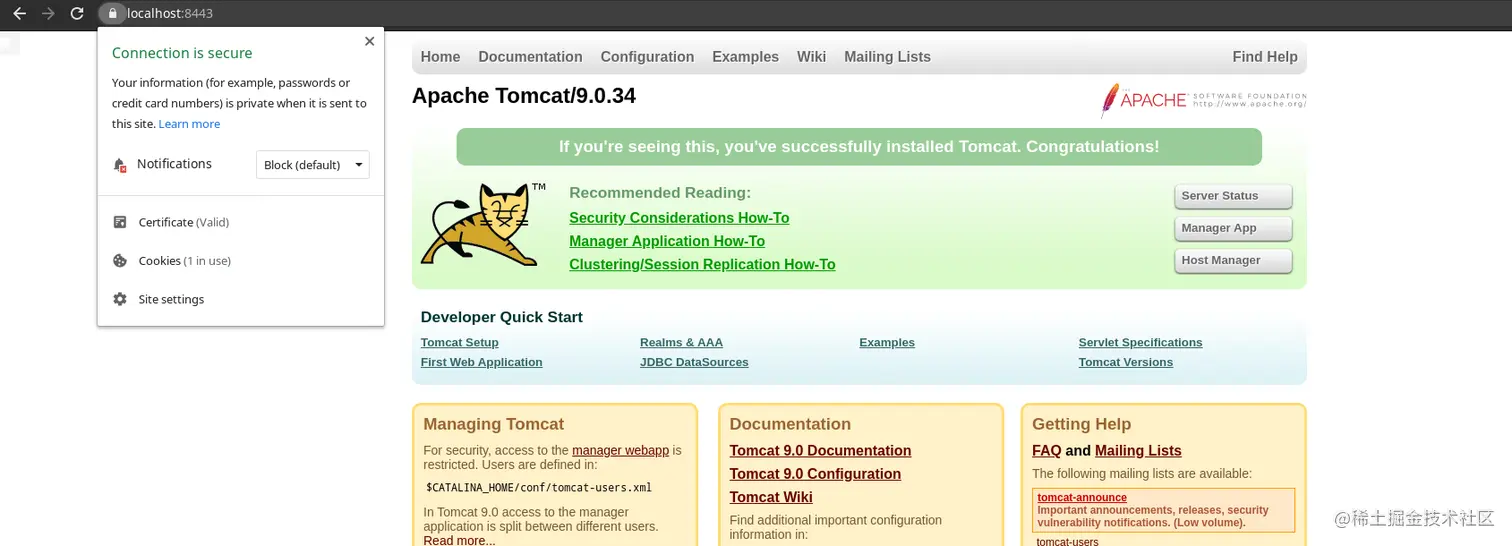Image resolution: width=1512 pixels, height=546 pixels.
Task: Click the browser forward arrow
Action: 48,13
